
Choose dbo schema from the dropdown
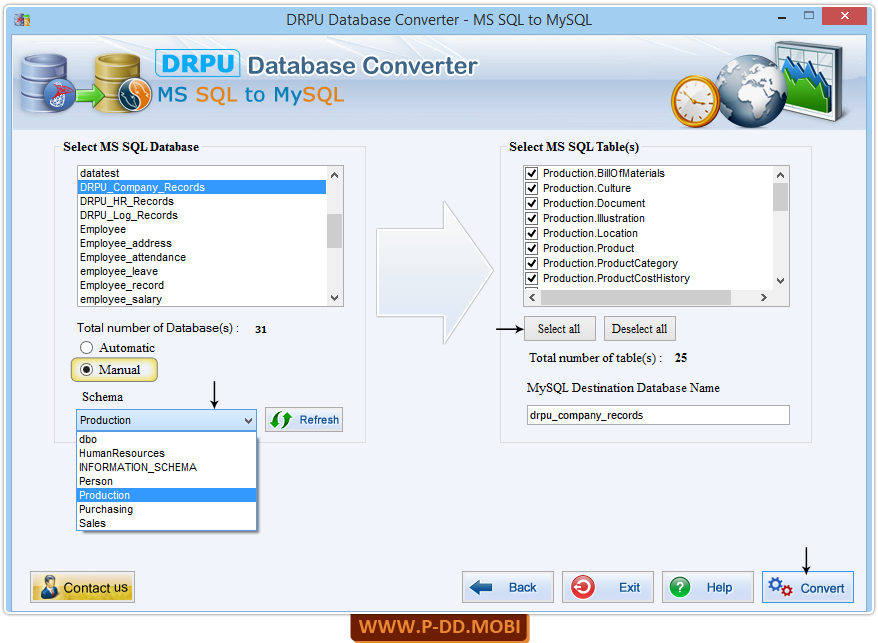point(166,439)
